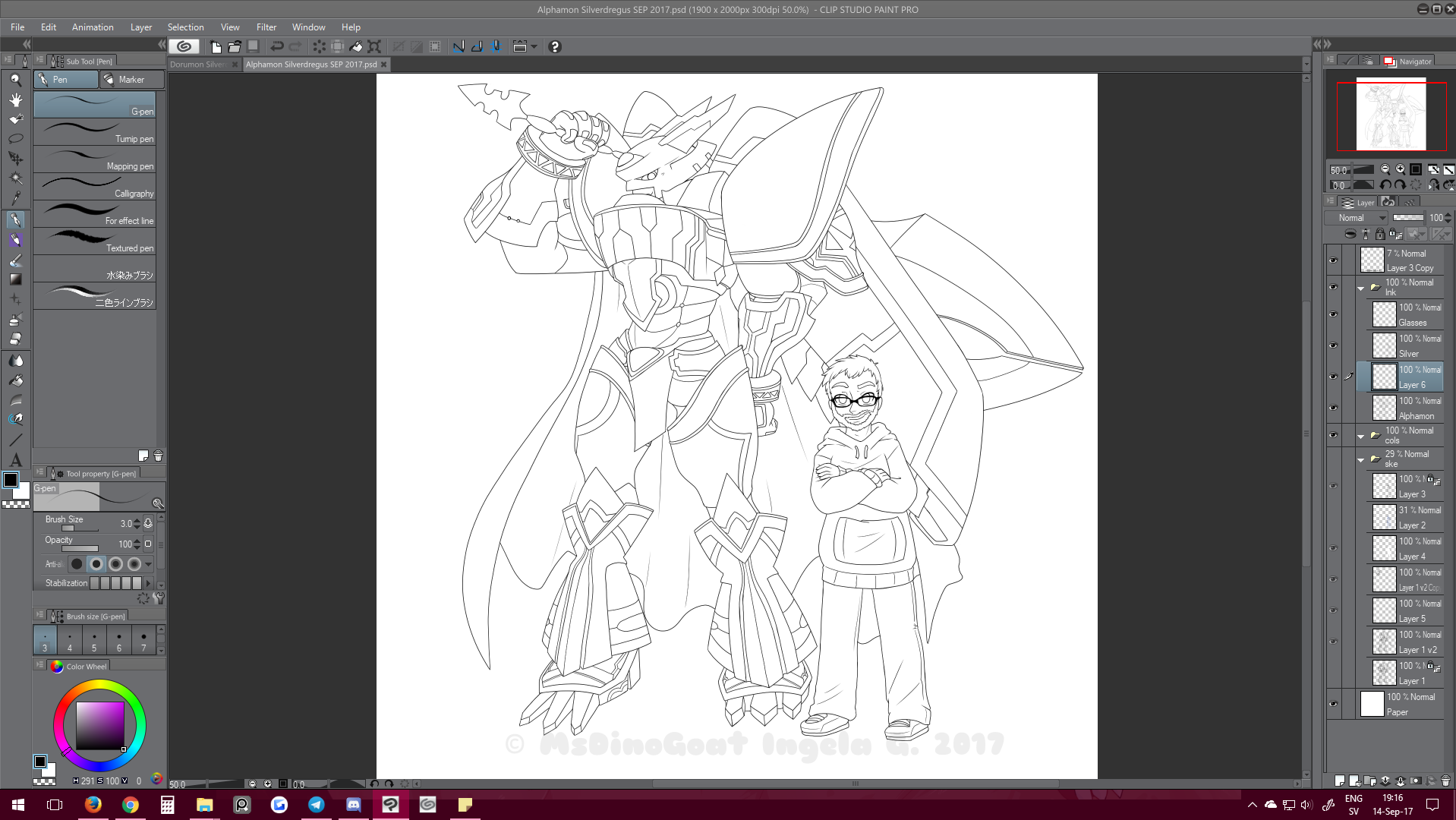Select the For effect line sub tool

(94, 214)
